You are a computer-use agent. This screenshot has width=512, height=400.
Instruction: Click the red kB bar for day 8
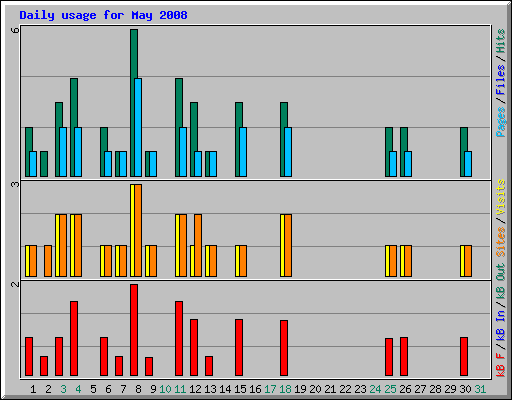click(134, 330)
